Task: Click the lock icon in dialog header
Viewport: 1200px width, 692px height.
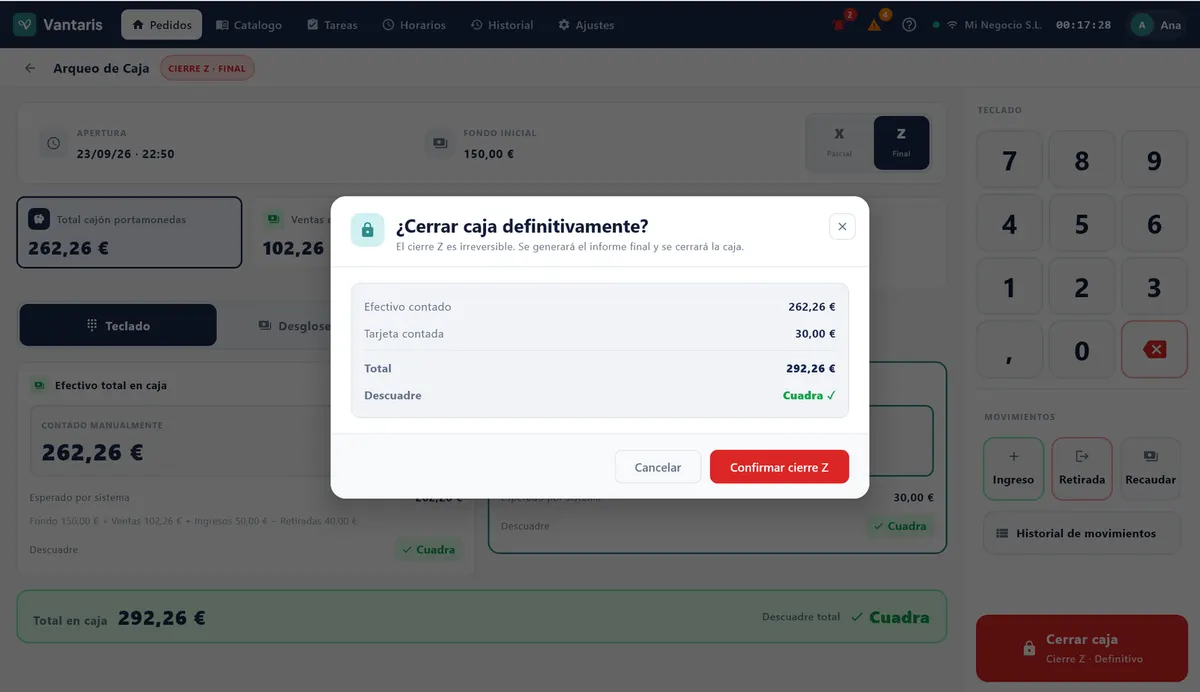Action: coord(367,230)
